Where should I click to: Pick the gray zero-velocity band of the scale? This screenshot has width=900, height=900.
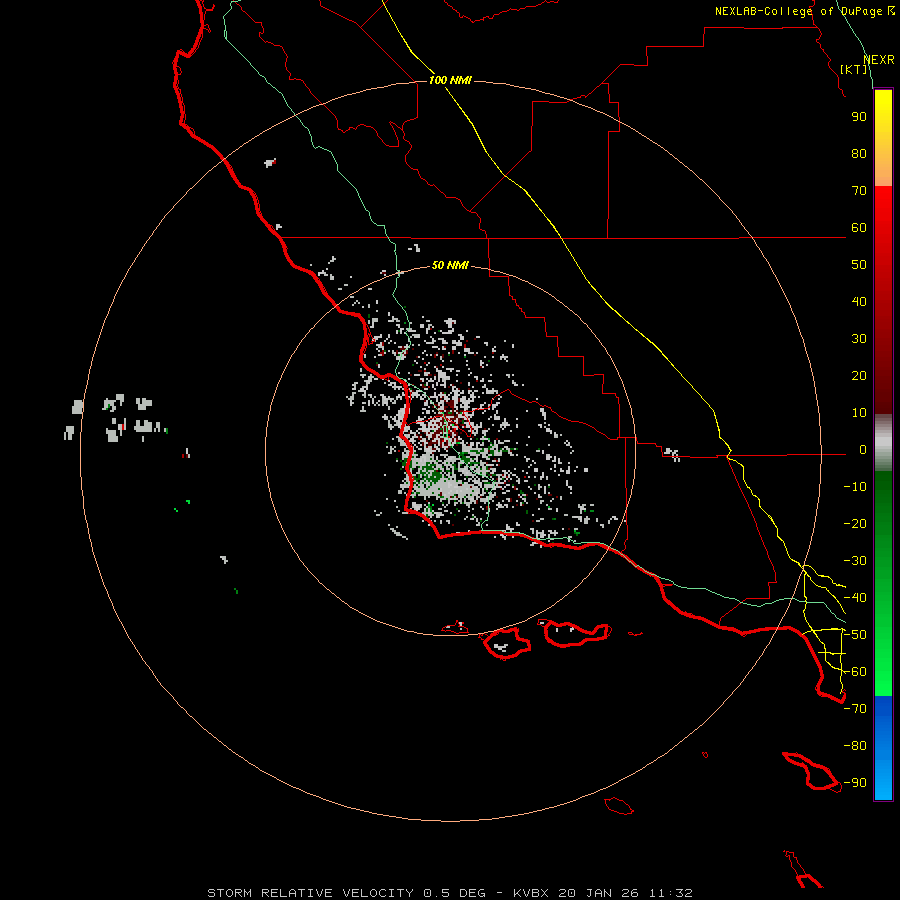(x=883, y=443)
